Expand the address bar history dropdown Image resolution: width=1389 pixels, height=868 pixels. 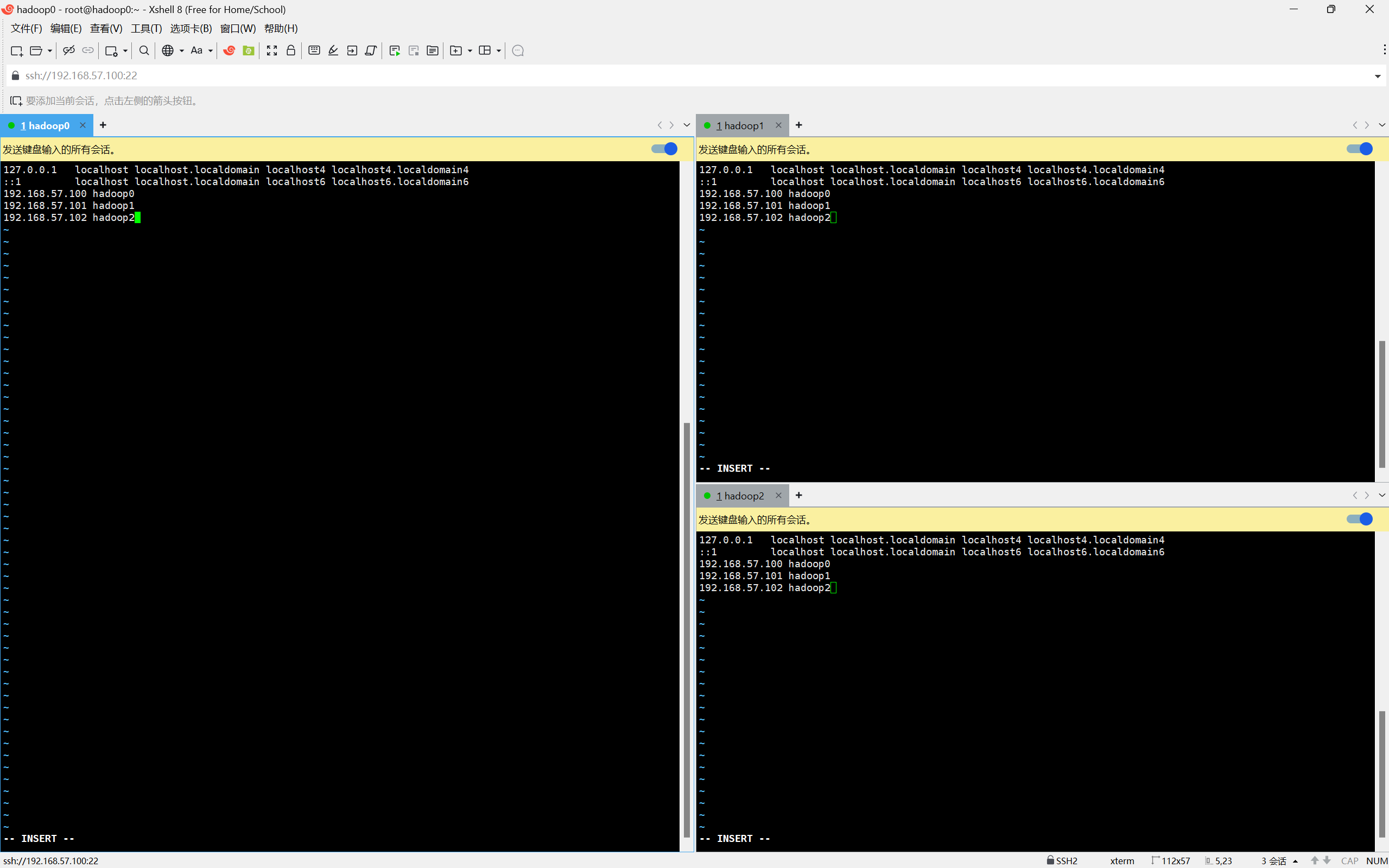point(1377,77)
